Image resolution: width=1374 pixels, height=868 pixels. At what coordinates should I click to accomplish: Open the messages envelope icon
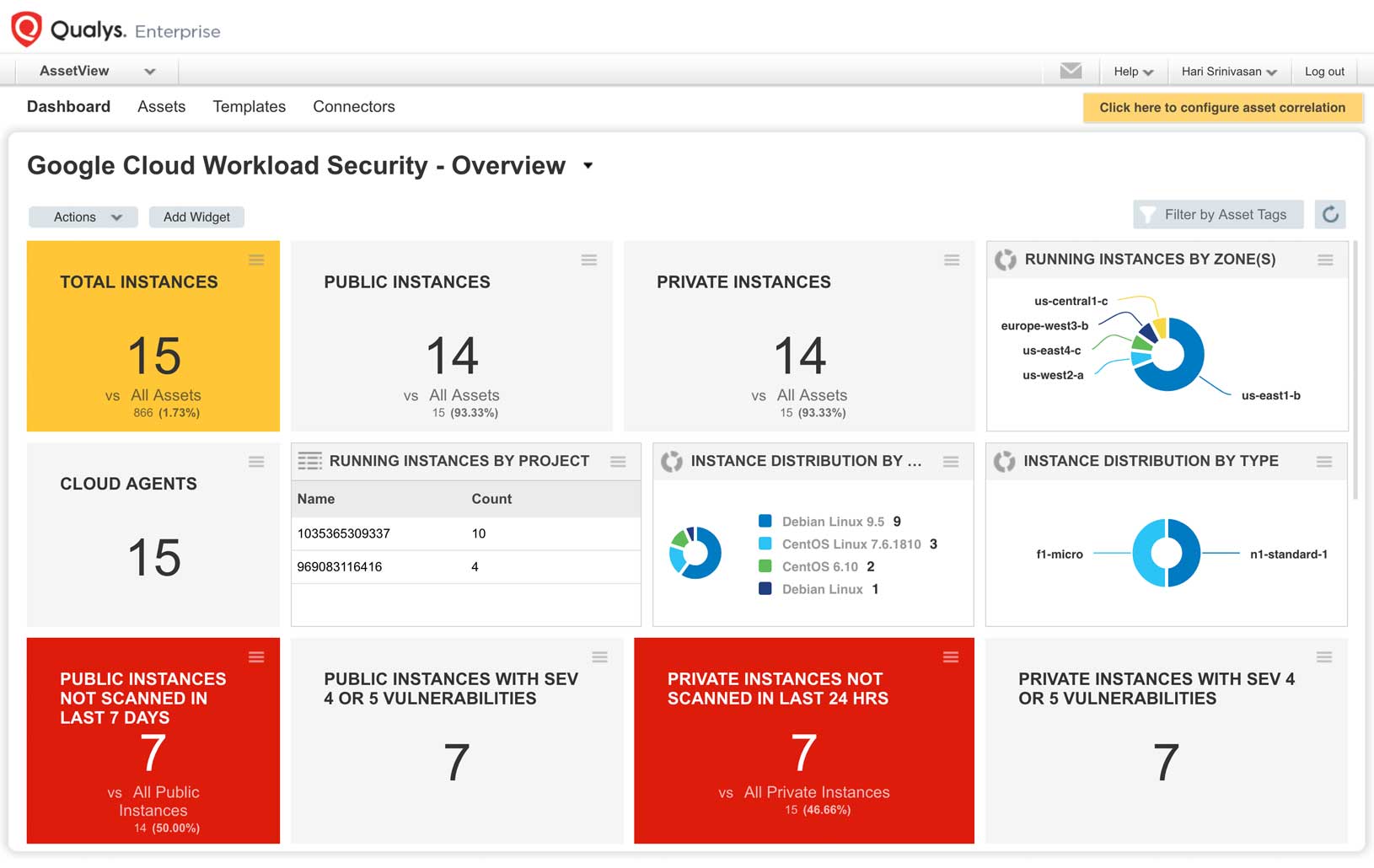(1070, 71)
